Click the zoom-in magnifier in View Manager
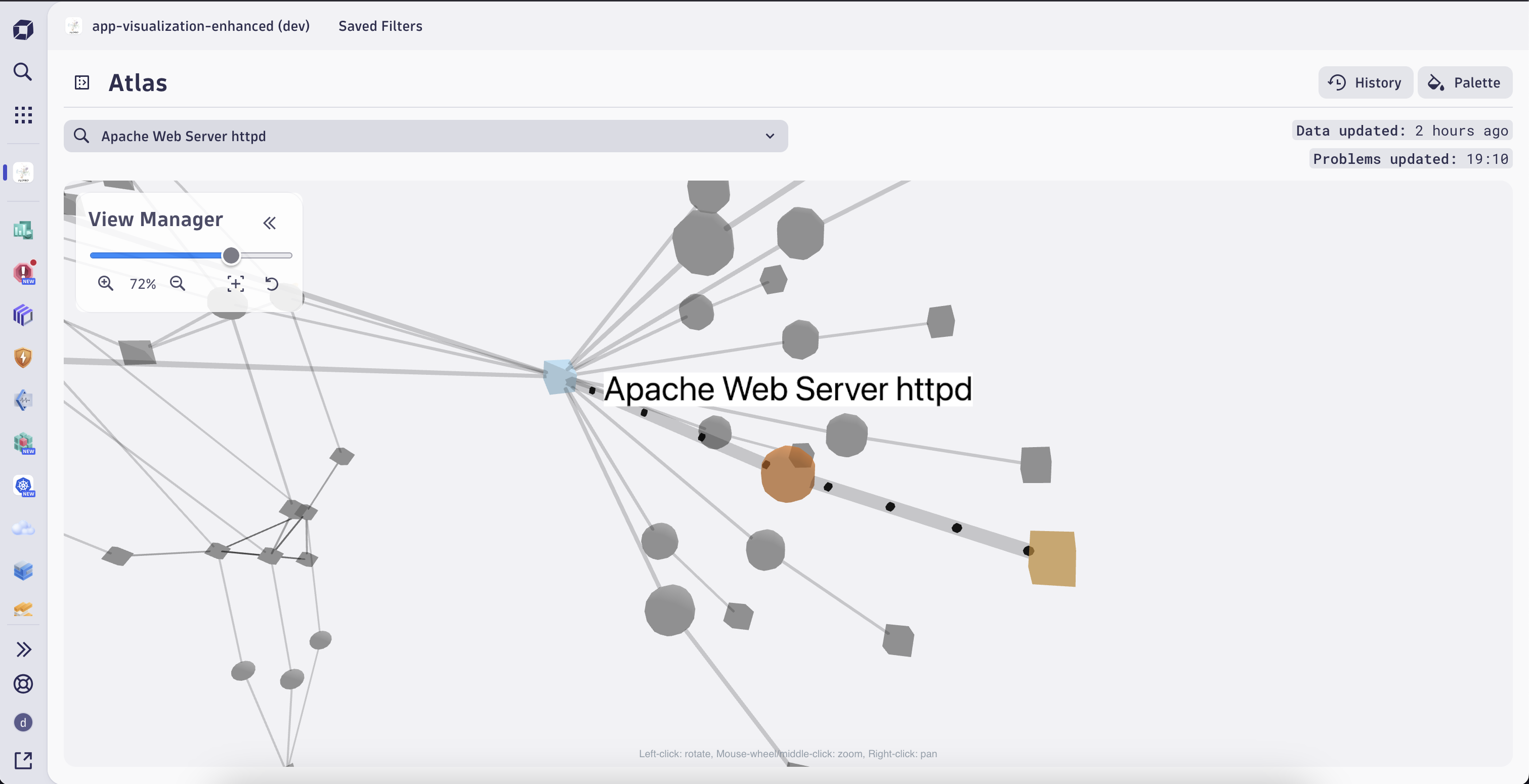Viewport: 1529px width, 784px height. tap(106, 284)
